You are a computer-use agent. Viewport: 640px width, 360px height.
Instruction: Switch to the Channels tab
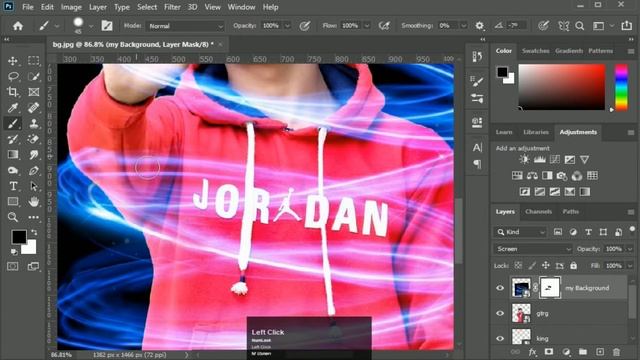(x=538, y=211)
